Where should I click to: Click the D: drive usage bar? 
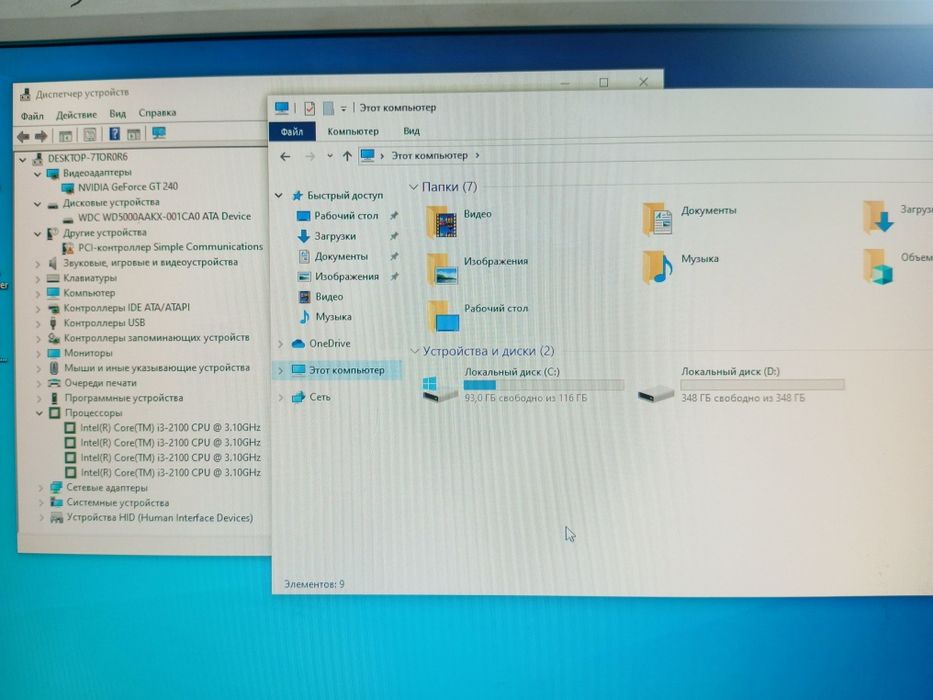click(762, 385)
